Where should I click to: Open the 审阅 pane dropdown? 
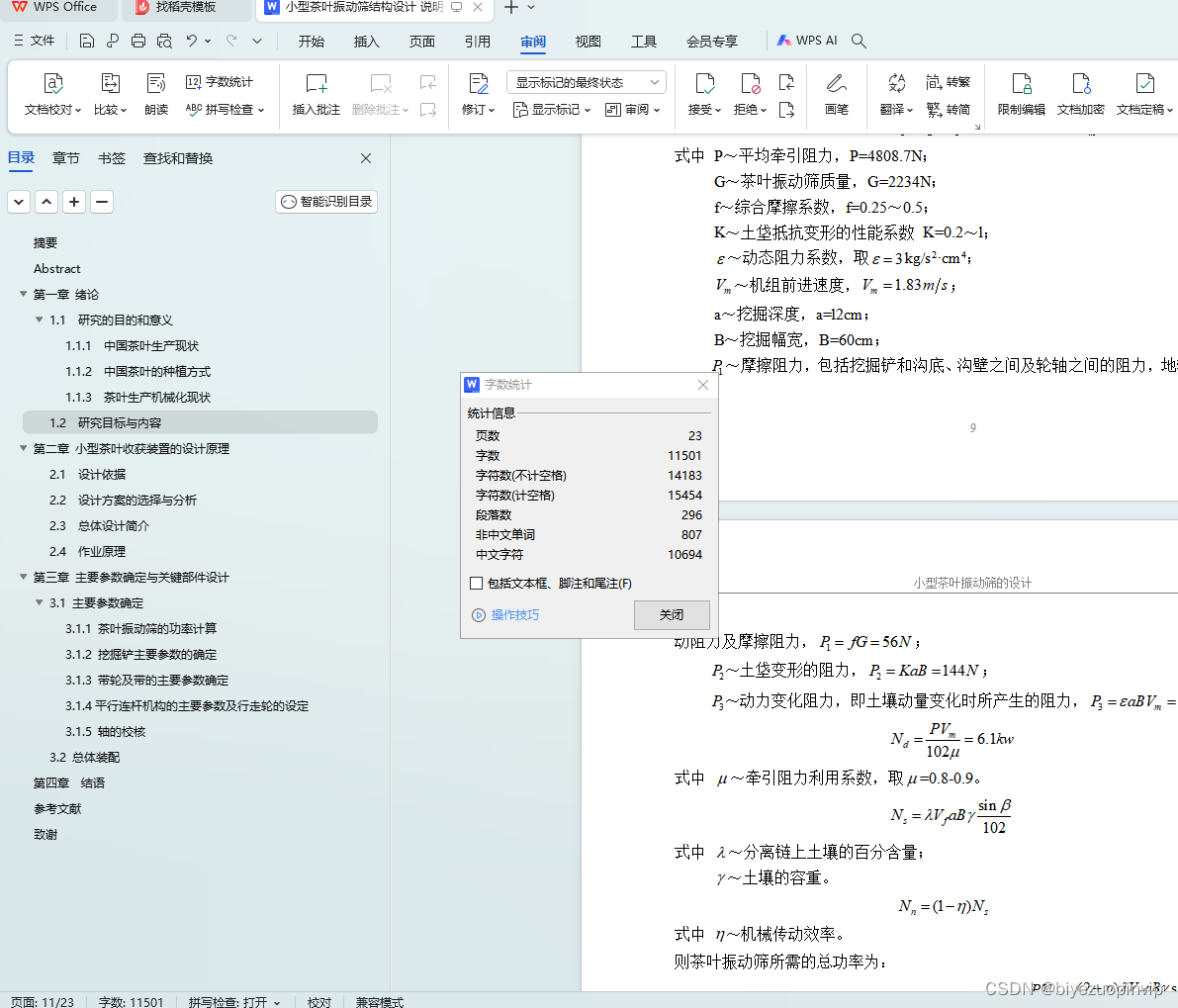(x=633, y=110)
